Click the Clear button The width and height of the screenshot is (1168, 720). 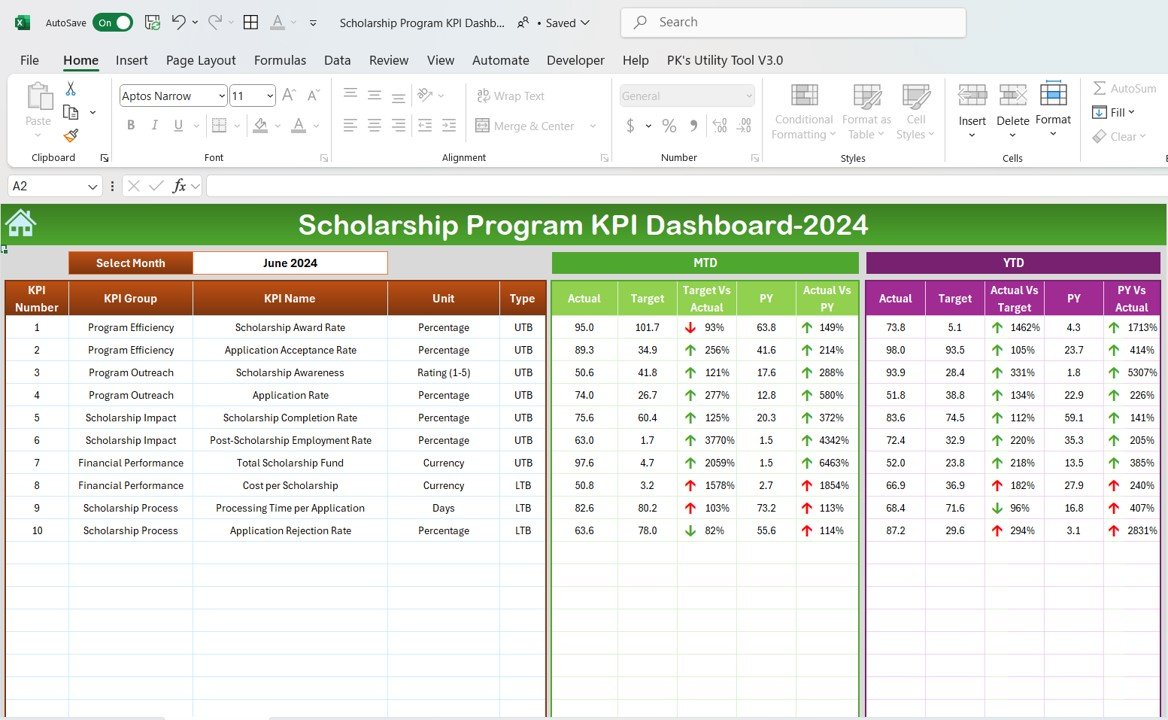pos(1119,136)
